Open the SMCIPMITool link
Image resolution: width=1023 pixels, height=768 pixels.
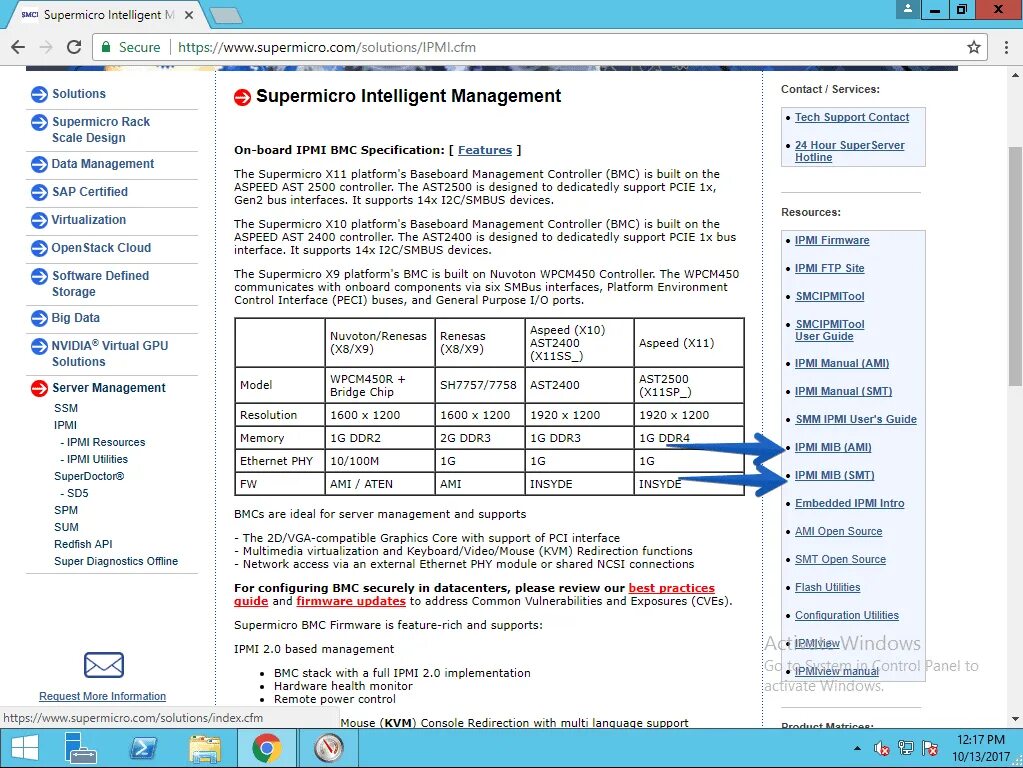pyautogui.click(x=830, y=296)
